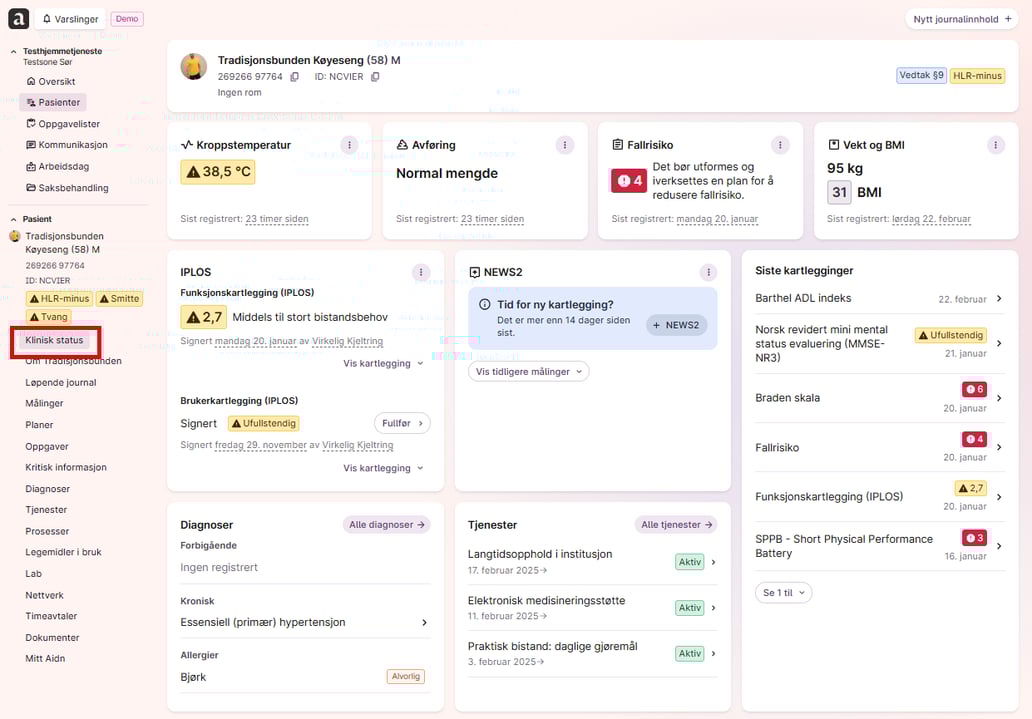Image resolution: width=1032 pixels, height=719 pixels.
Task: Open Avføring card options menu
Action: pyautogui.click(x=565, y=145)
